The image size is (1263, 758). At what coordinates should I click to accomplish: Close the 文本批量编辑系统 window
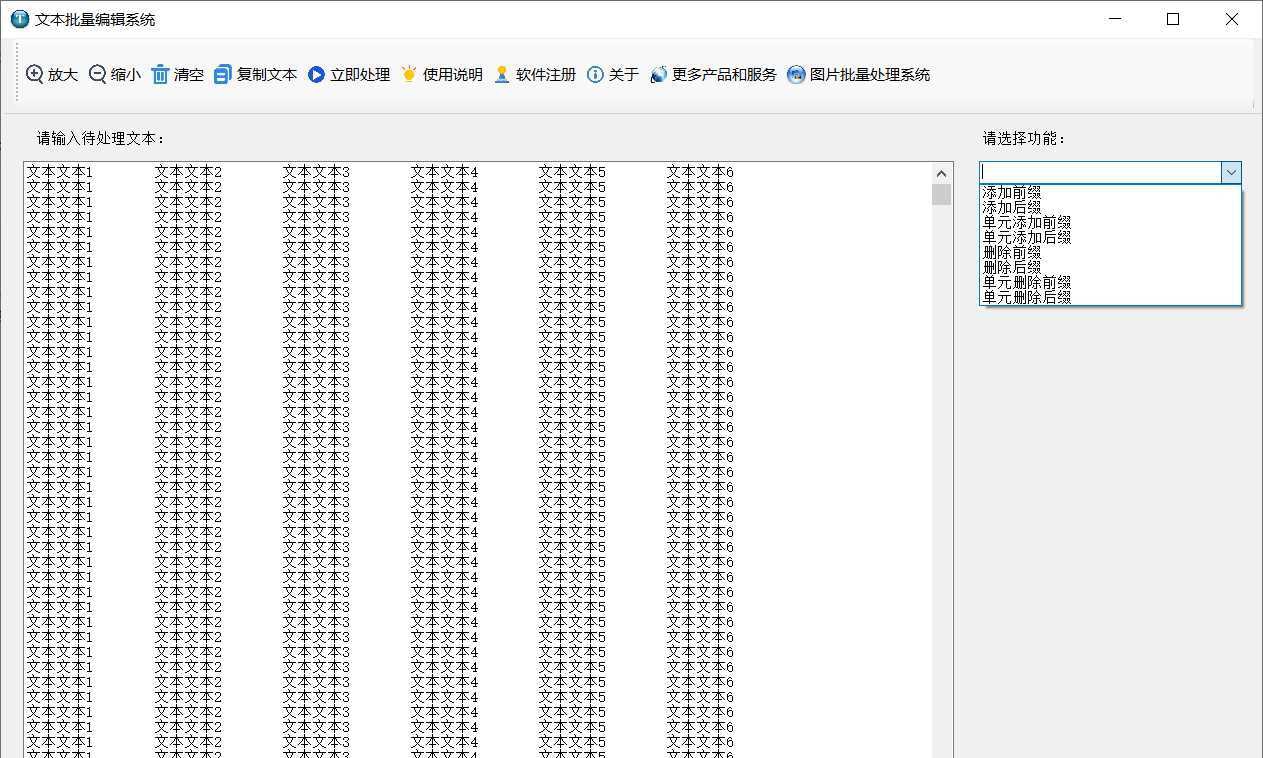(1232, 19)
